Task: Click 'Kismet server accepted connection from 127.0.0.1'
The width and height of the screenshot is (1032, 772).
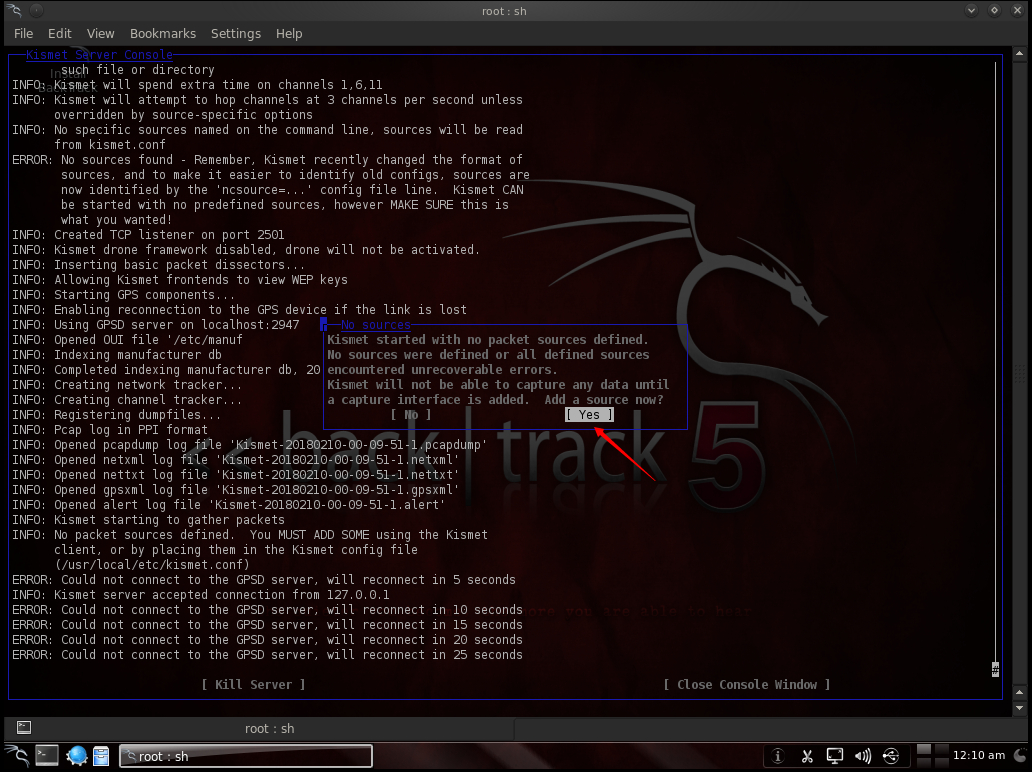Action: [x=201, y=595]
